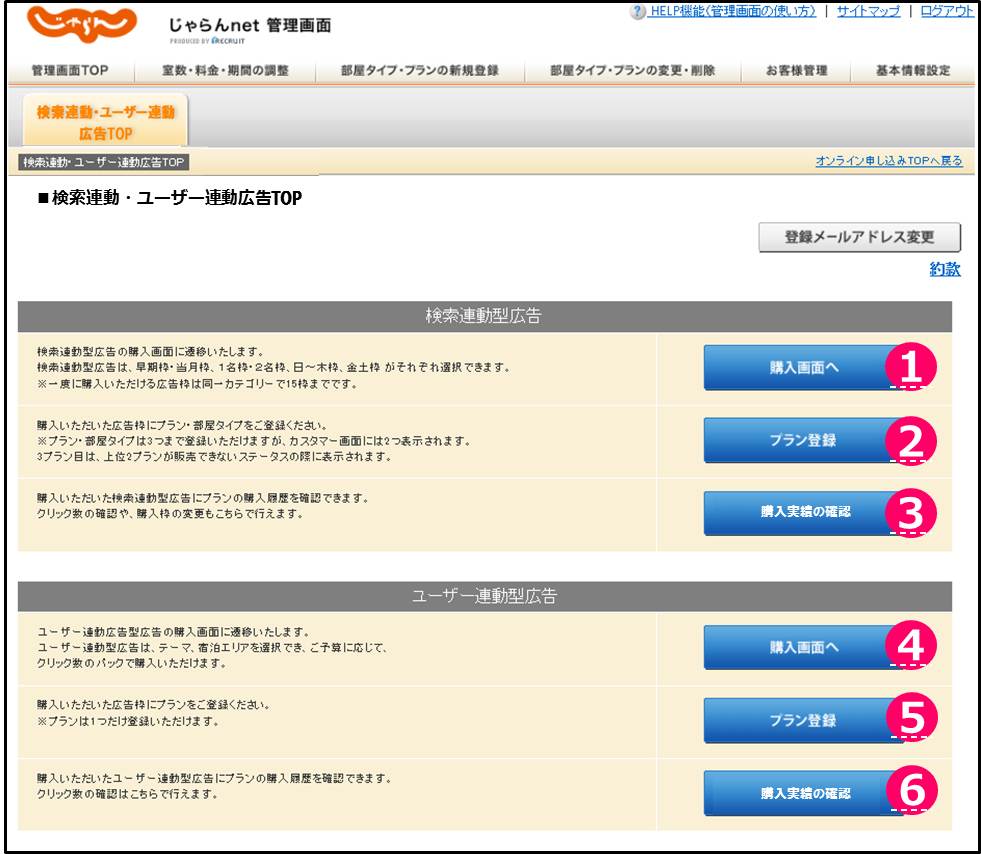The image size is (981, 854).
Task: Open the 約款 link
Action: [944, 268]
